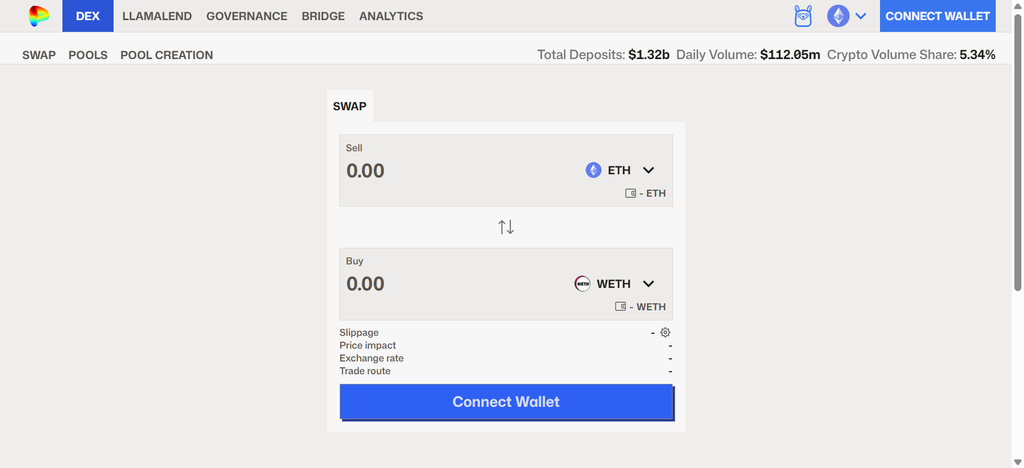
Task: Click the Ethereum network icon in header
Action: (838, 16)
